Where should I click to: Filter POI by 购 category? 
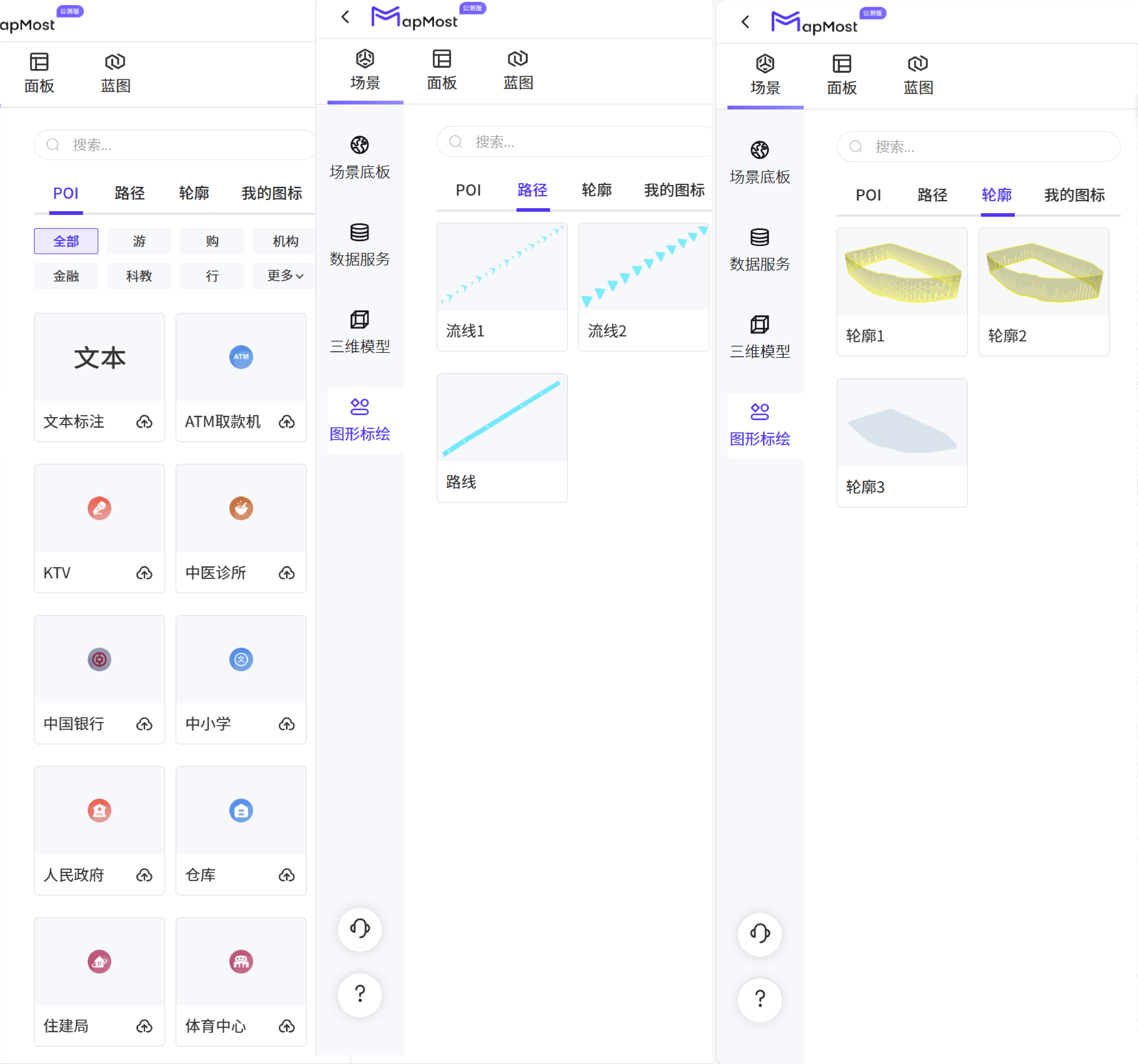pos(212,241)
